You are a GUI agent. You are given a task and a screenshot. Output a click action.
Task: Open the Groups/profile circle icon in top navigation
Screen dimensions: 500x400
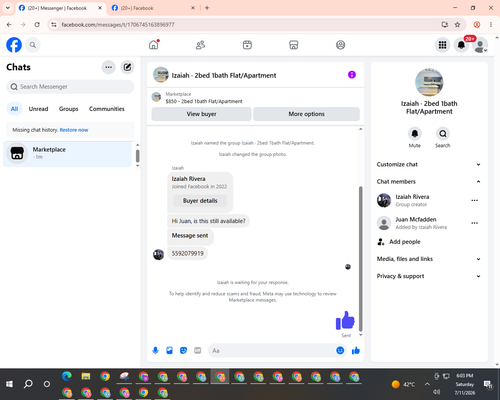[x=340, y=45]
